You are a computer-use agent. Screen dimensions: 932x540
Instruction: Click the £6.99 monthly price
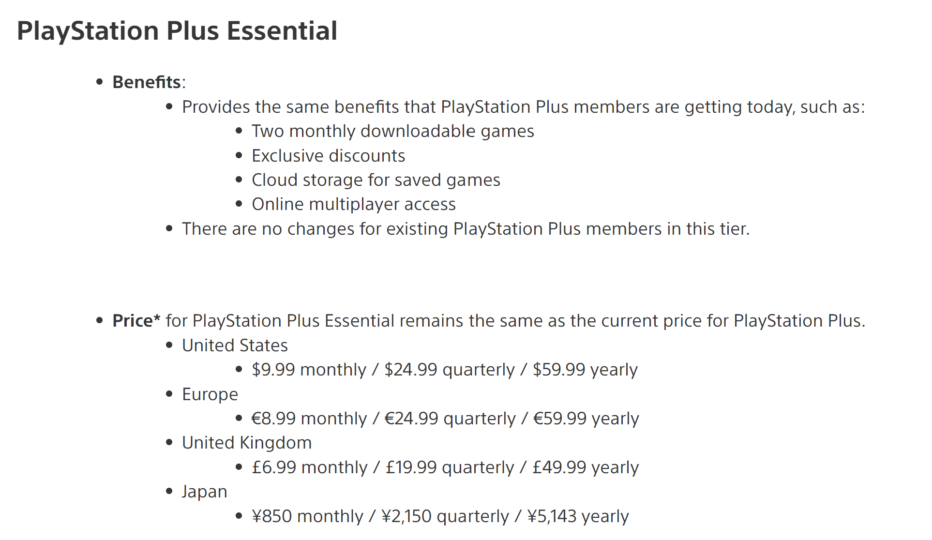point(310,467)
